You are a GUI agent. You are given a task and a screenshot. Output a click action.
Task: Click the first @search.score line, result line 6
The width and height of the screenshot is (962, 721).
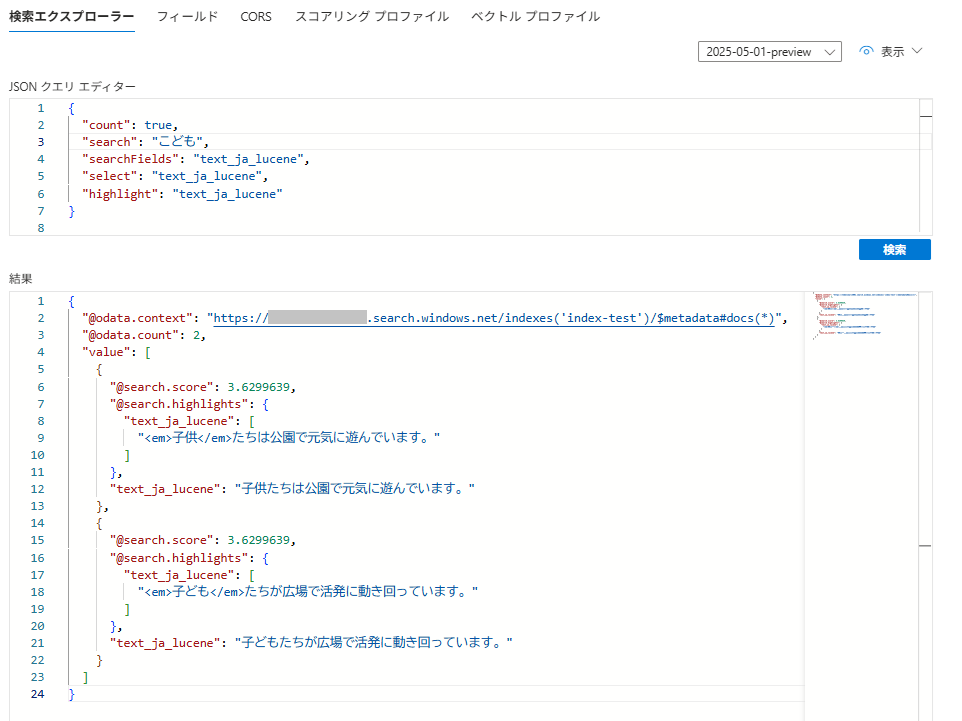[x=202, y=387]
